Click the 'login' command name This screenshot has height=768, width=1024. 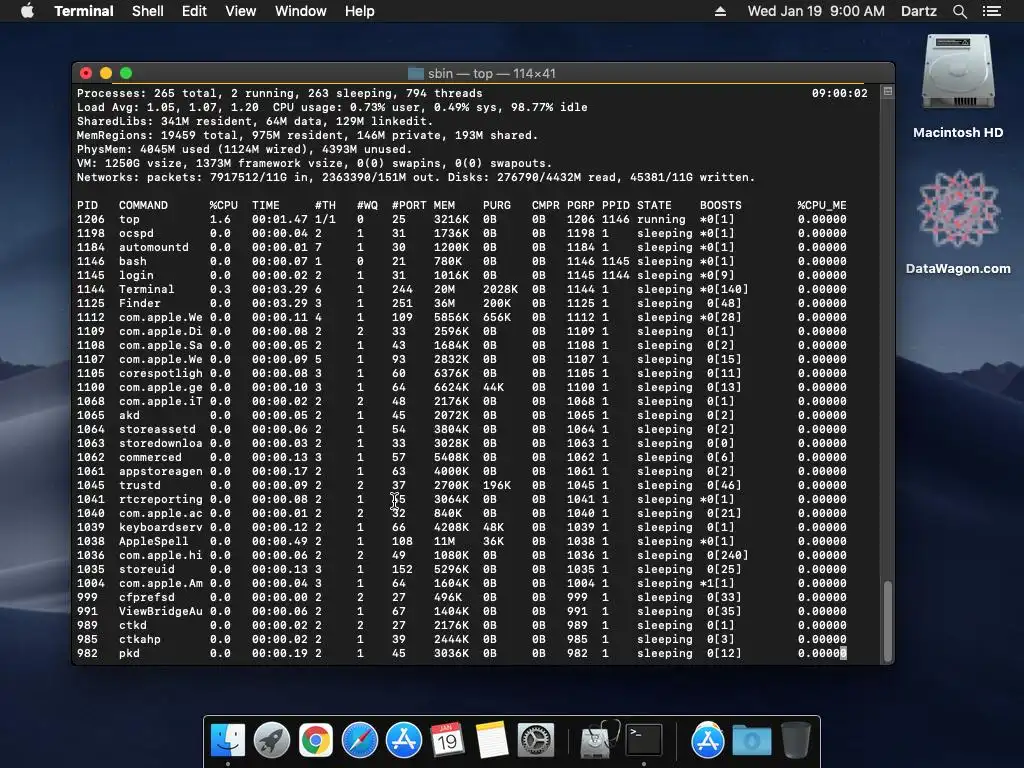point(136,276)
